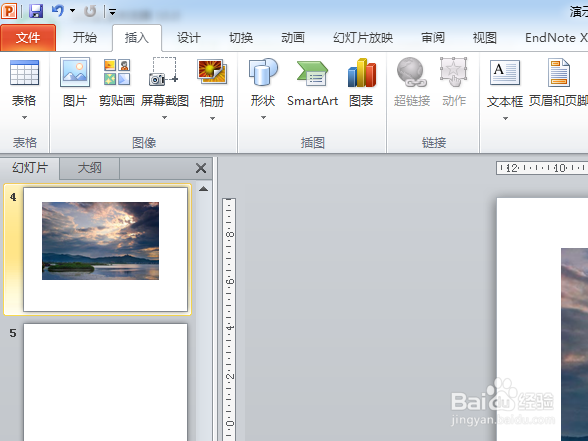Expand the 表格 dropdown arrow
This screenshot has width=588, height=441.
(24, 118)
